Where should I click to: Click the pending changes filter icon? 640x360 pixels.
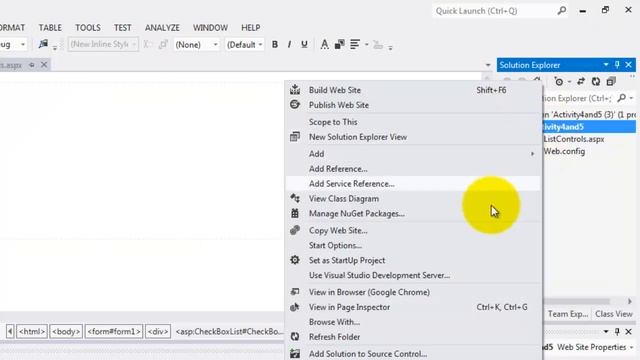pos(559,82)
